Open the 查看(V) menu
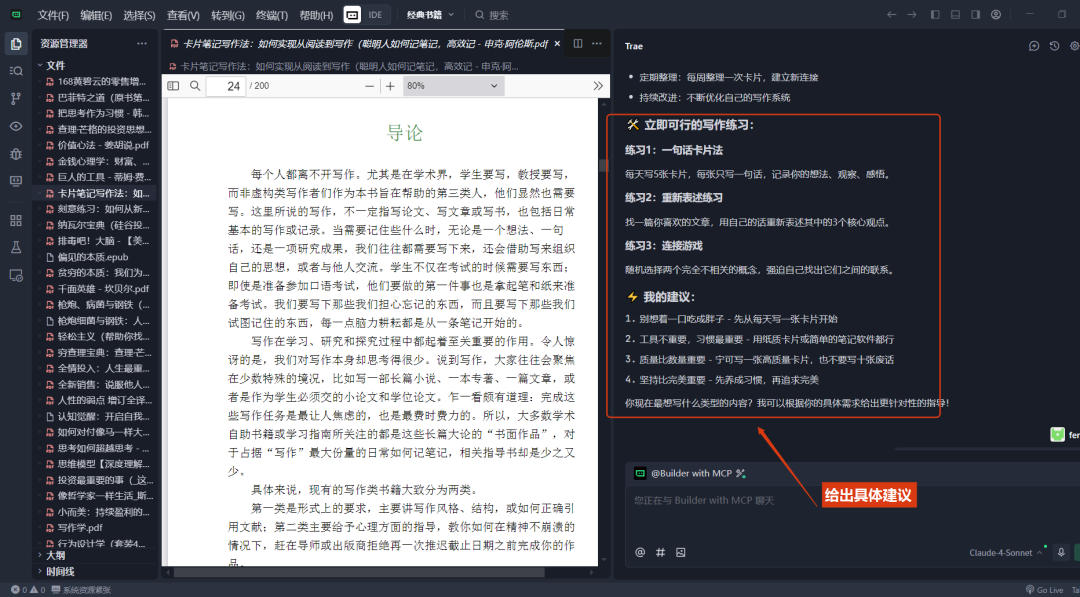The image size is (1080, 597). coord(183,15)
